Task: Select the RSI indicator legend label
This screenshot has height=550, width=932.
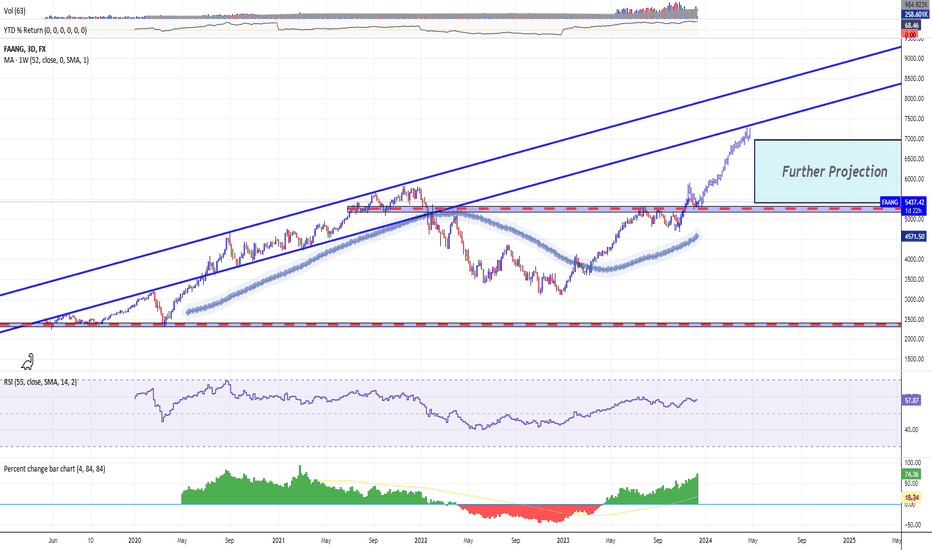Action: pos(54,382)
